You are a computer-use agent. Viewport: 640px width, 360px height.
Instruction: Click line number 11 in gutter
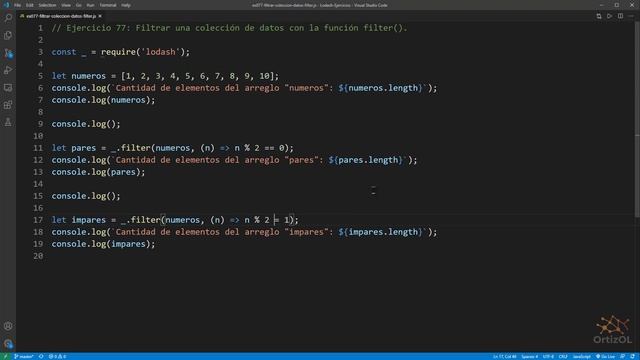(38, 148)
